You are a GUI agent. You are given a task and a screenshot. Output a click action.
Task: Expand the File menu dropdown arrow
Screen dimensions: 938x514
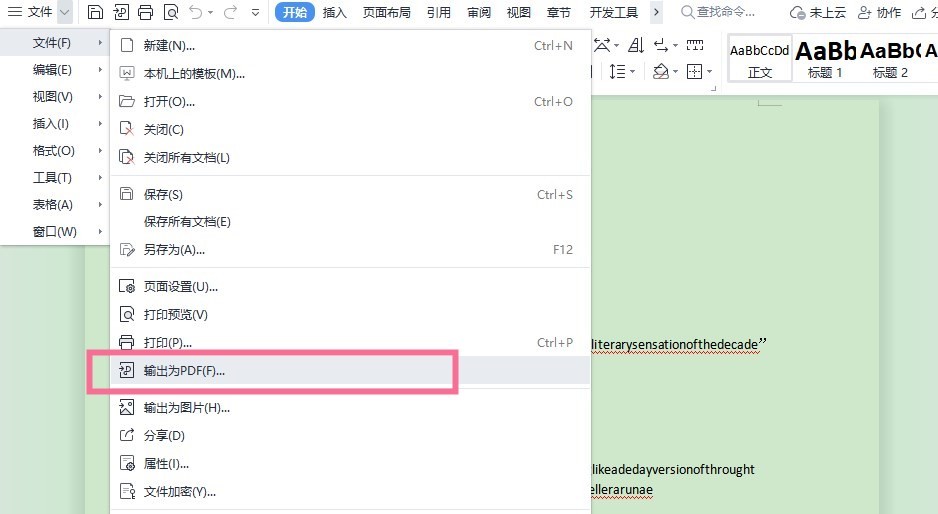click(x=65, y=12)
